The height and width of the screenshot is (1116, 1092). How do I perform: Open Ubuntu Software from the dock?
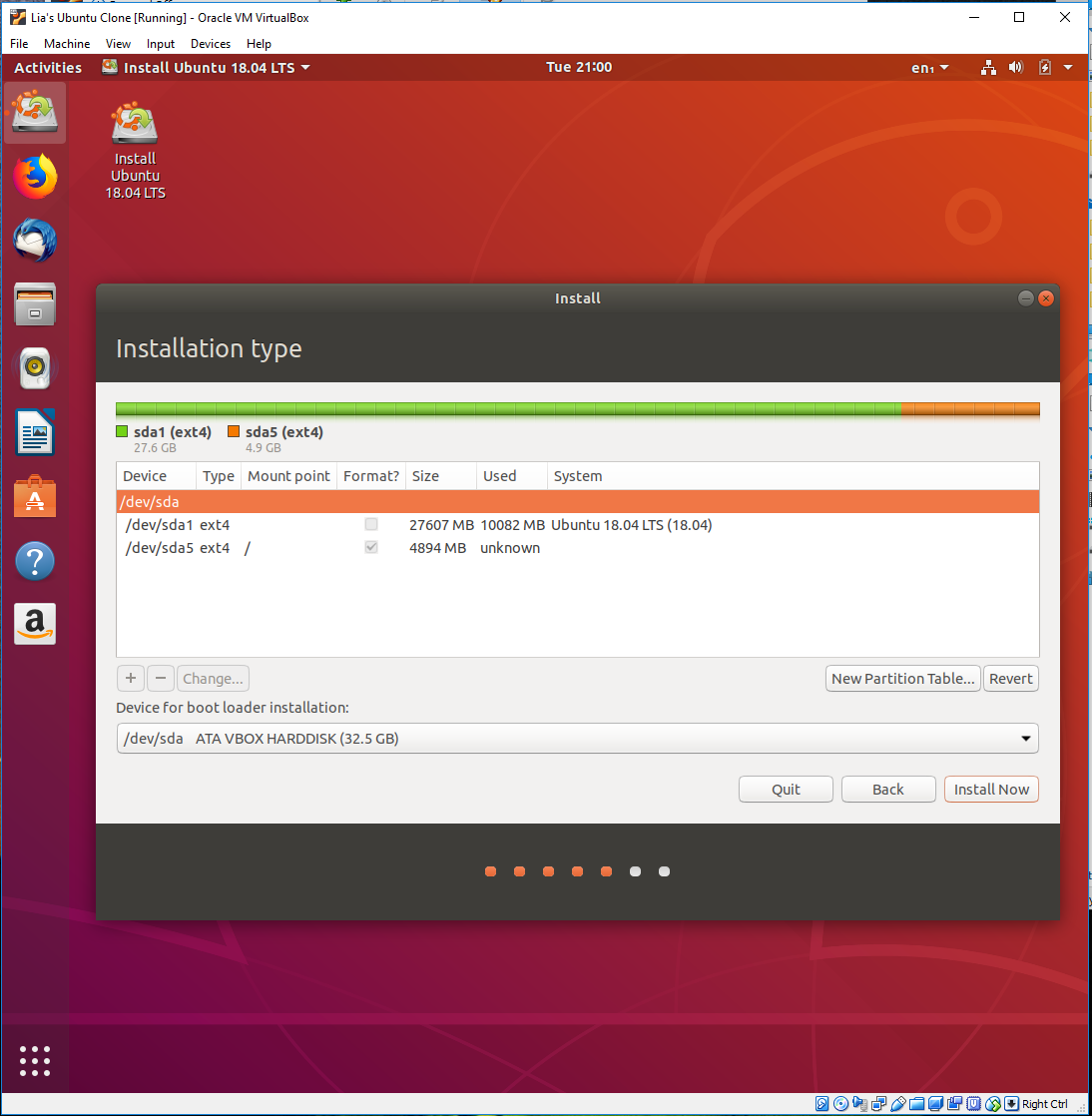coord(35,496)
